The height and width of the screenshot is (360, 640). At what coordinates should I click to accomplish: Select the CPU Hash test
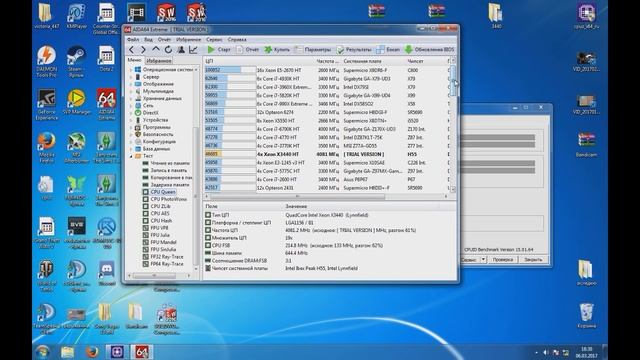pos(161,221)
